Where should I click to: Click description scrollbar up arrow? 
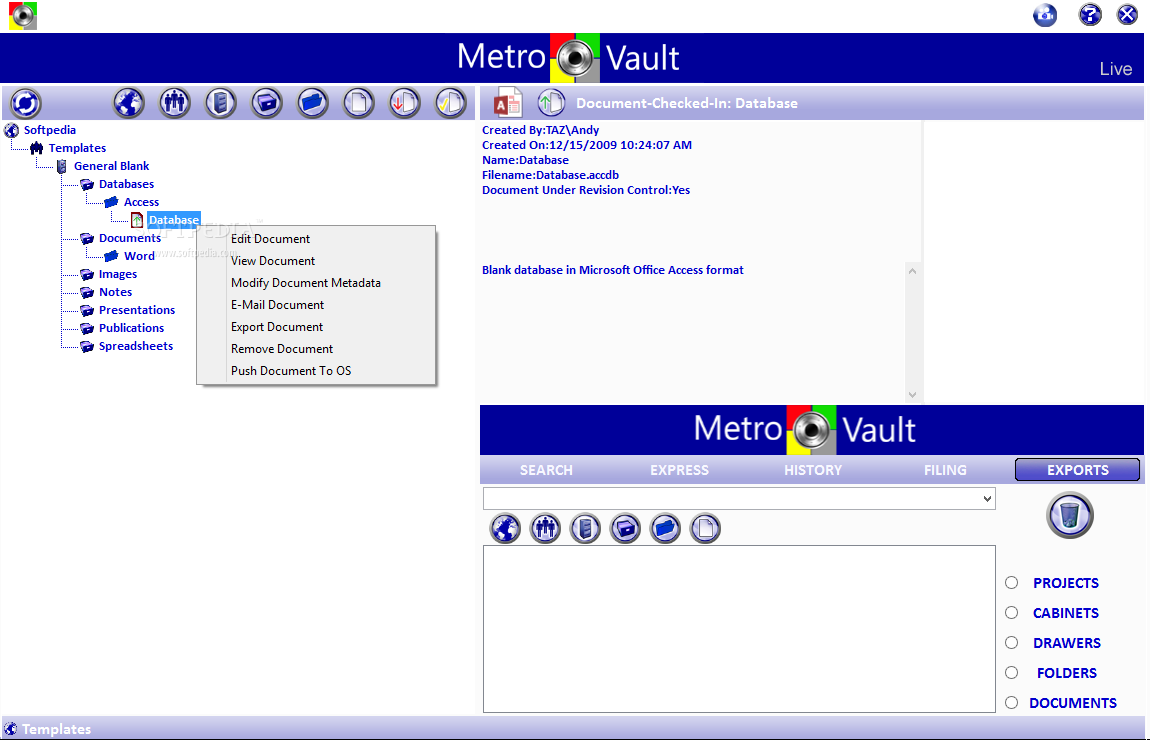(x=912, y=271)
